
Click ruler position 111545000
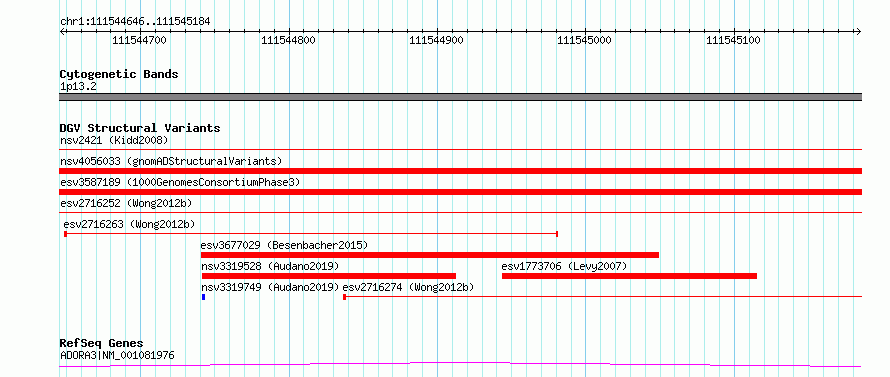click(585, 40)
